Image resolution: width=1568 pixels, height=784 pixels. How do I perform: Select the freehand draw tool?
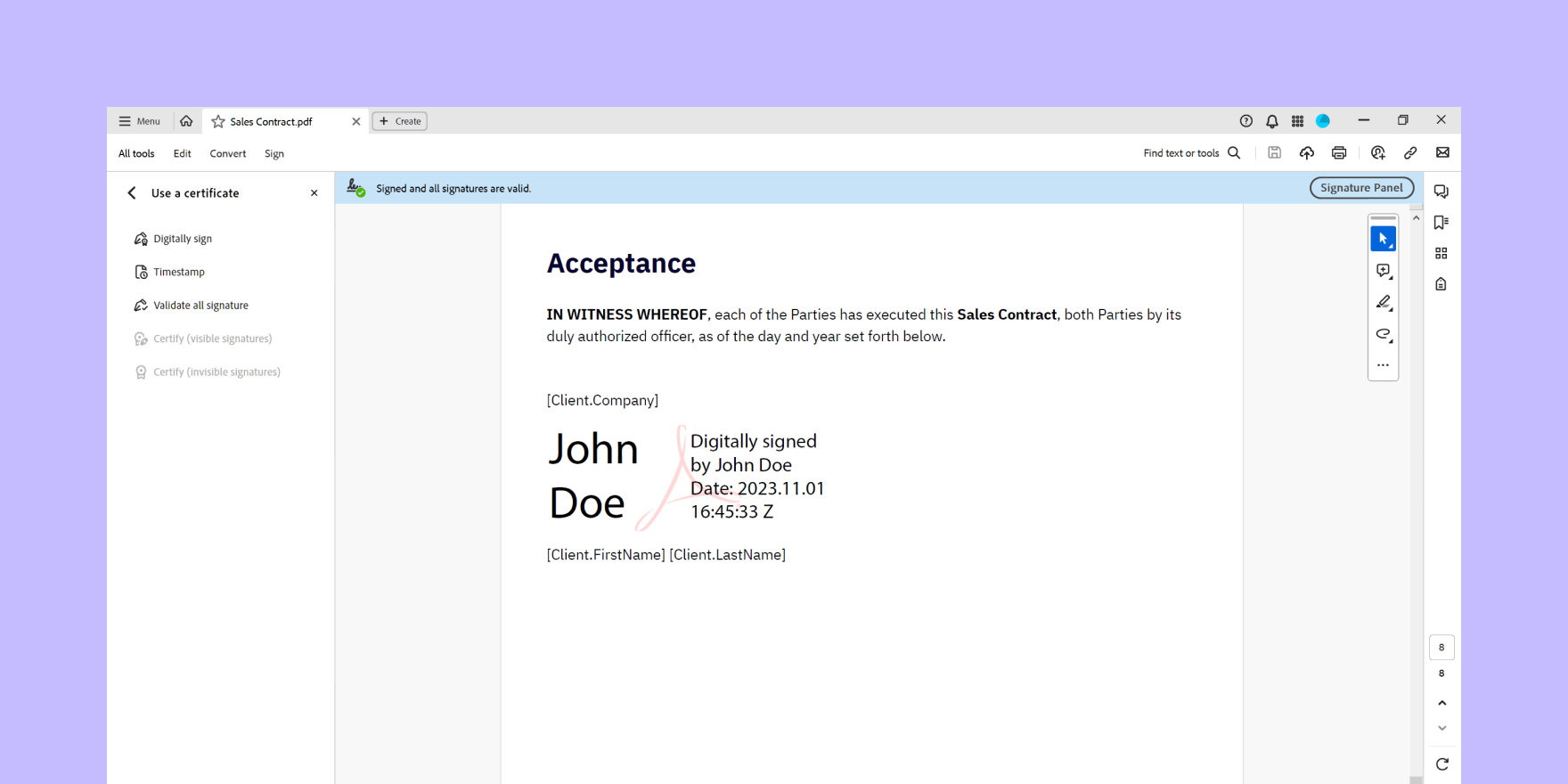pos(1384,334)
